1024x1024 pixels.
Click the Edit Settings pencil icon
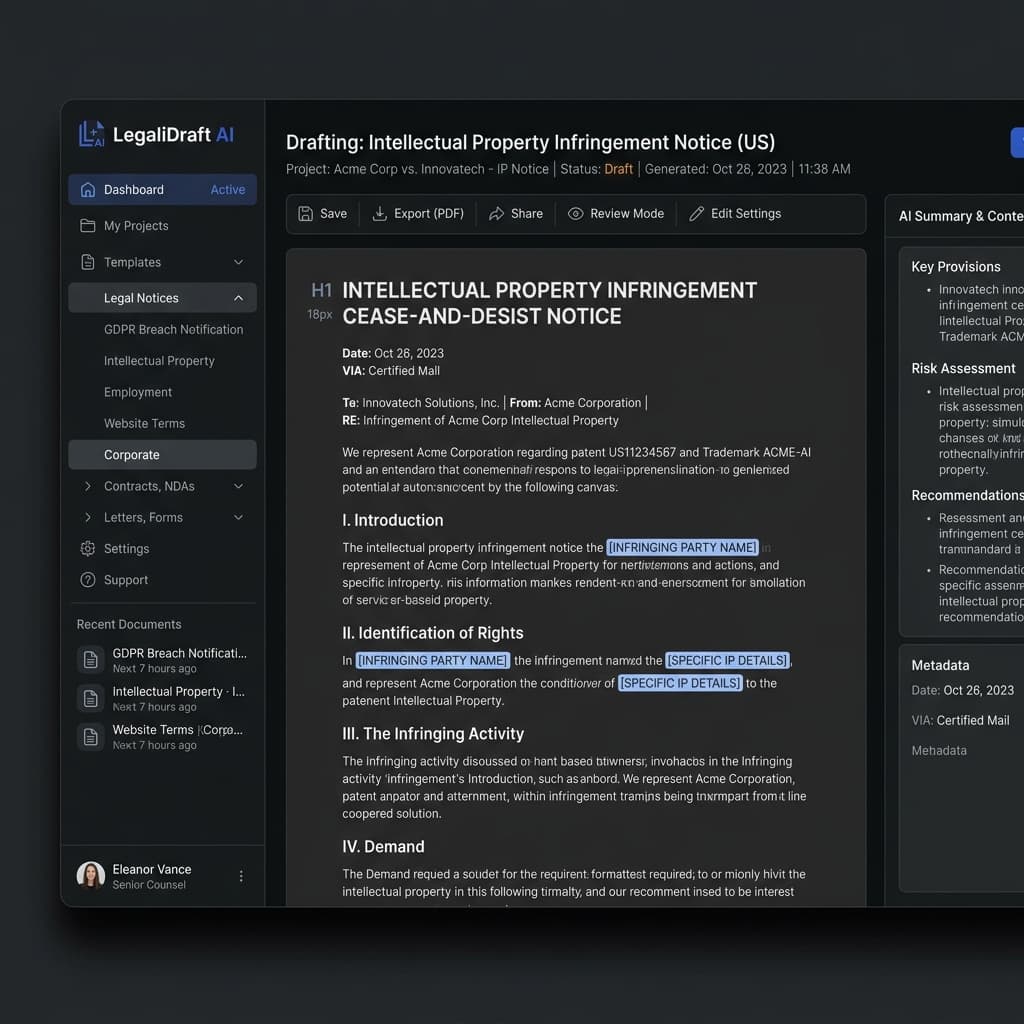(x=696, y=214)
